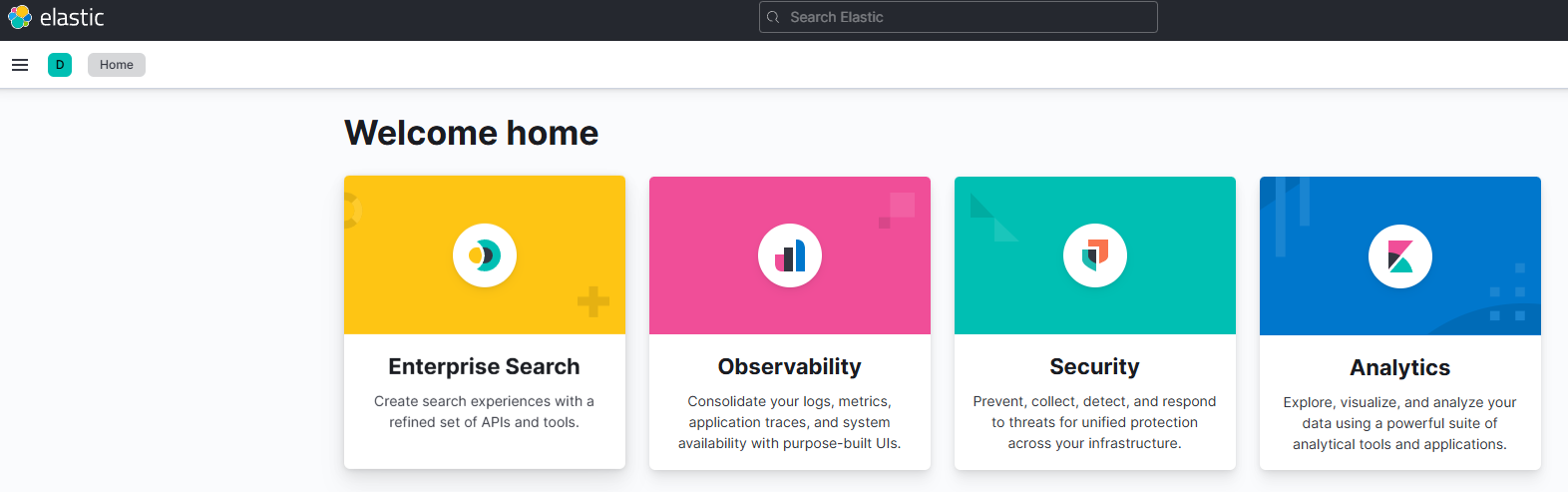
Task: Click 'Prevent, collect, detect, and respond' text
Action: [1095, 401]
